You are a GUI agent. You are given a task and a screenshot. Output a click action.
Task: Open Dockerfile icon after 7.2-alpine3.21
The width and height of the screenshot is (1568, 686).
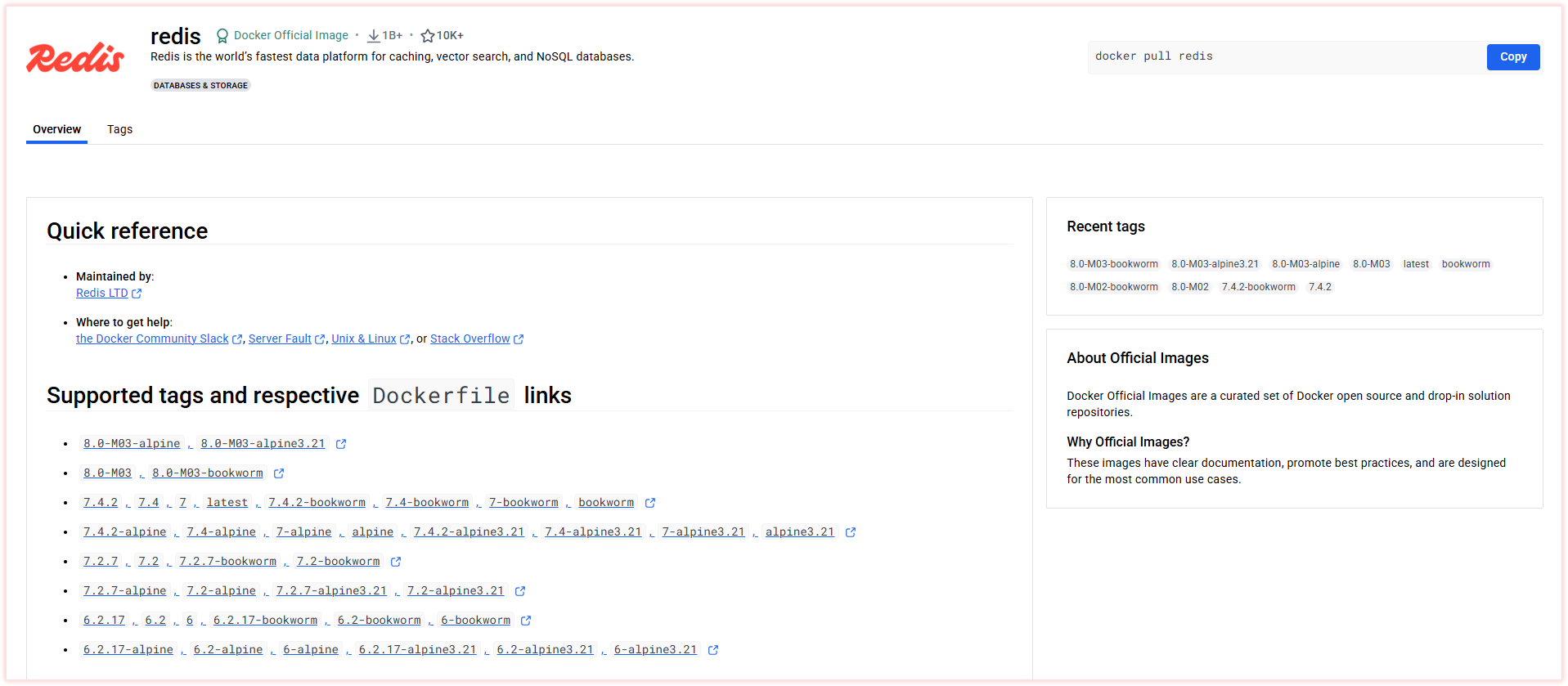tap(520, 591)
